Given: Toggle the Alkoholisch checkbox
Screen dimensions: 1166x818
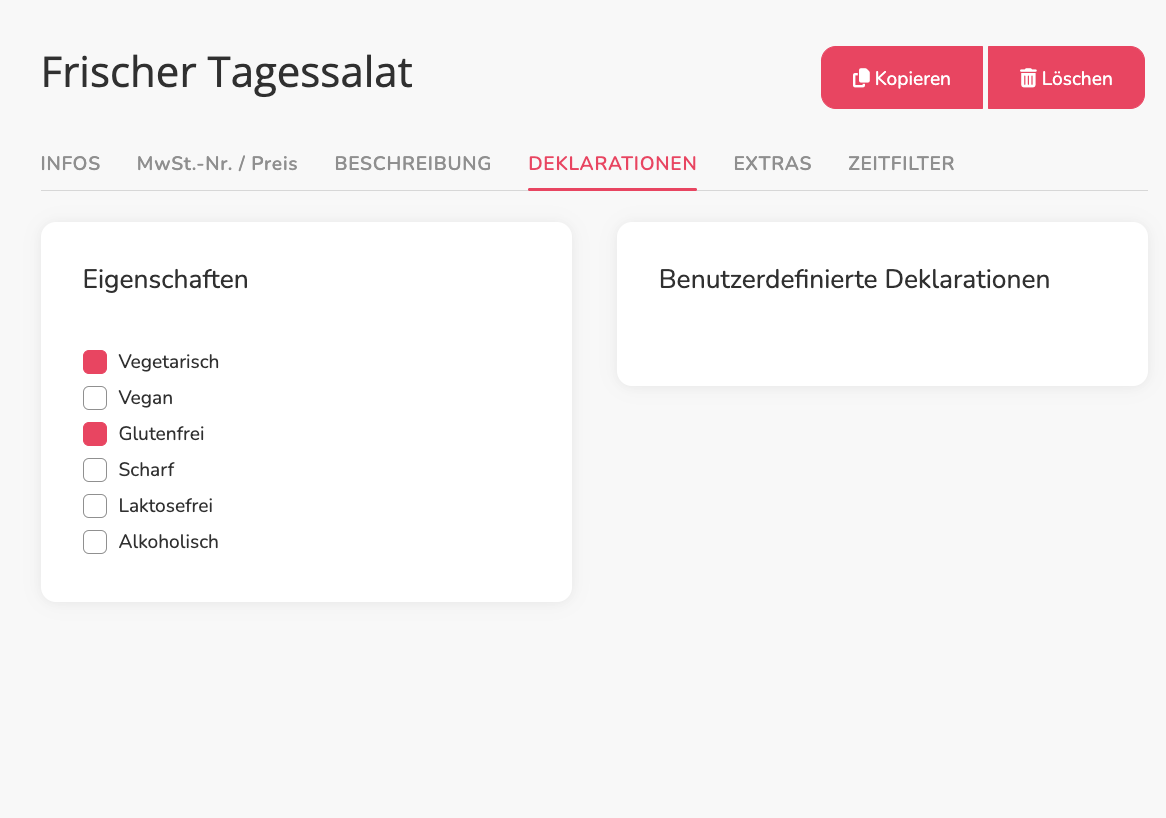Looking at the screenshot, I should point(95,542).
